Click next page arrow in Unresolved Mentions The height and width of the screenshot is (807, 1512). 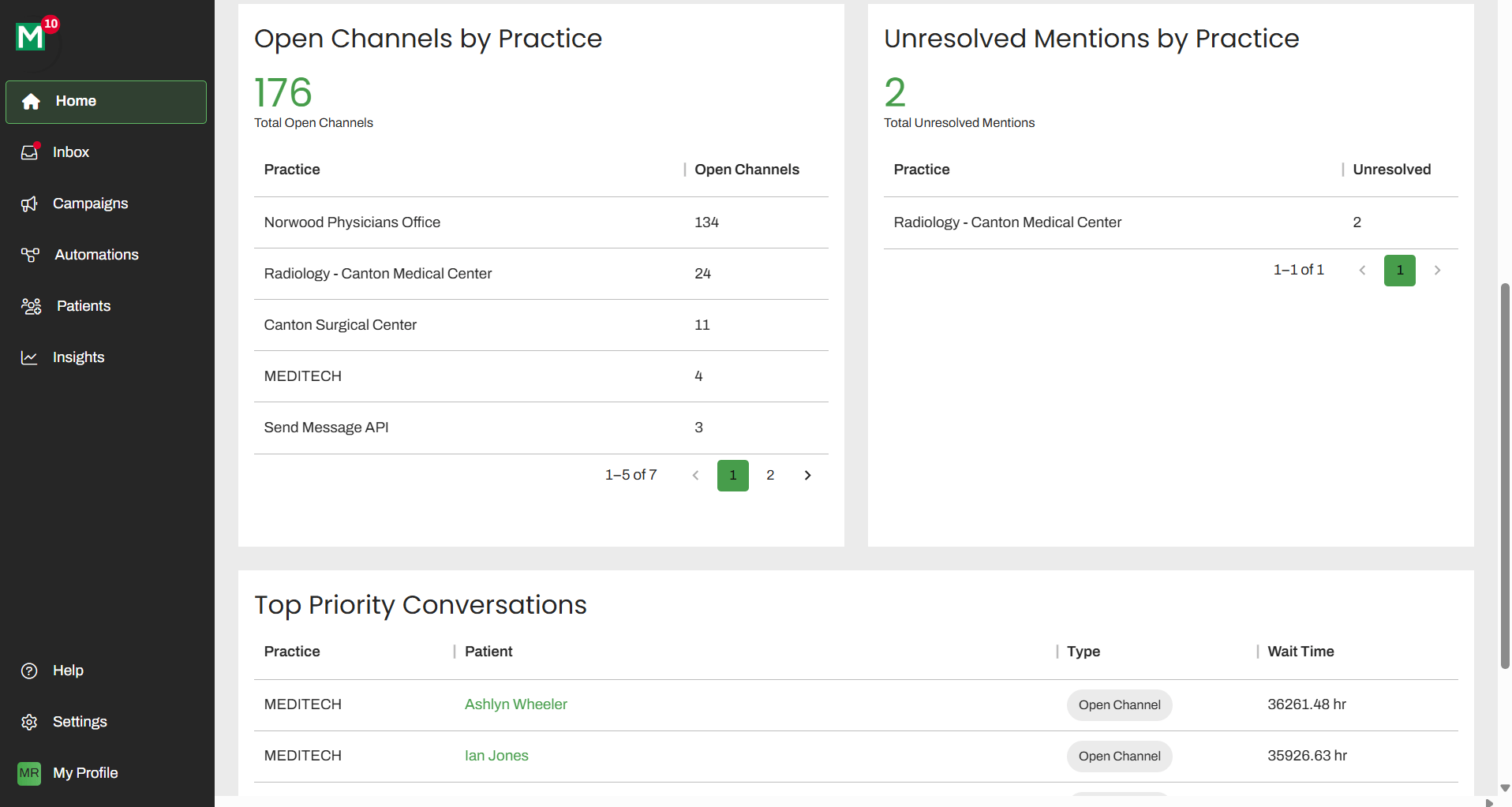[x=1437, y=271]
